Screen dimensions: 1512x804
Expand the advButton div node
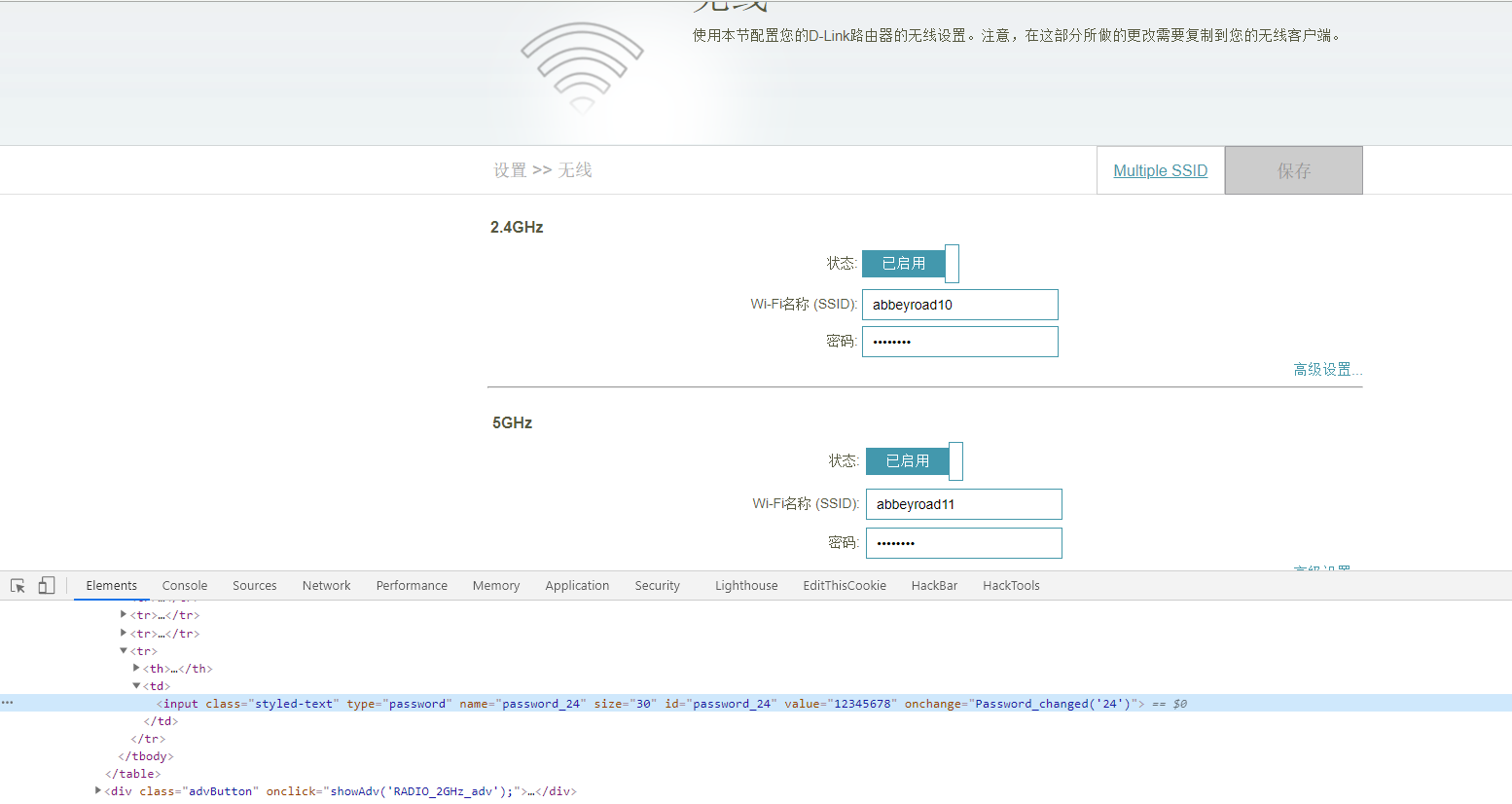[x=97, y=791]
